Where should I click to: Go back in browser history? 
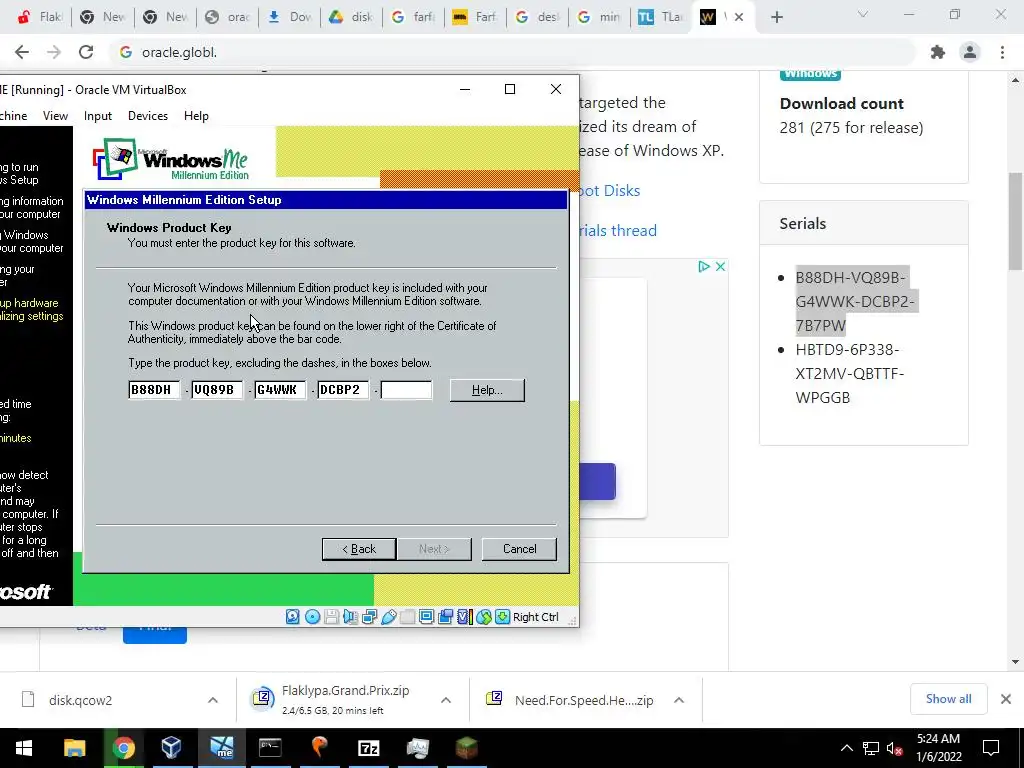point(22,52)
